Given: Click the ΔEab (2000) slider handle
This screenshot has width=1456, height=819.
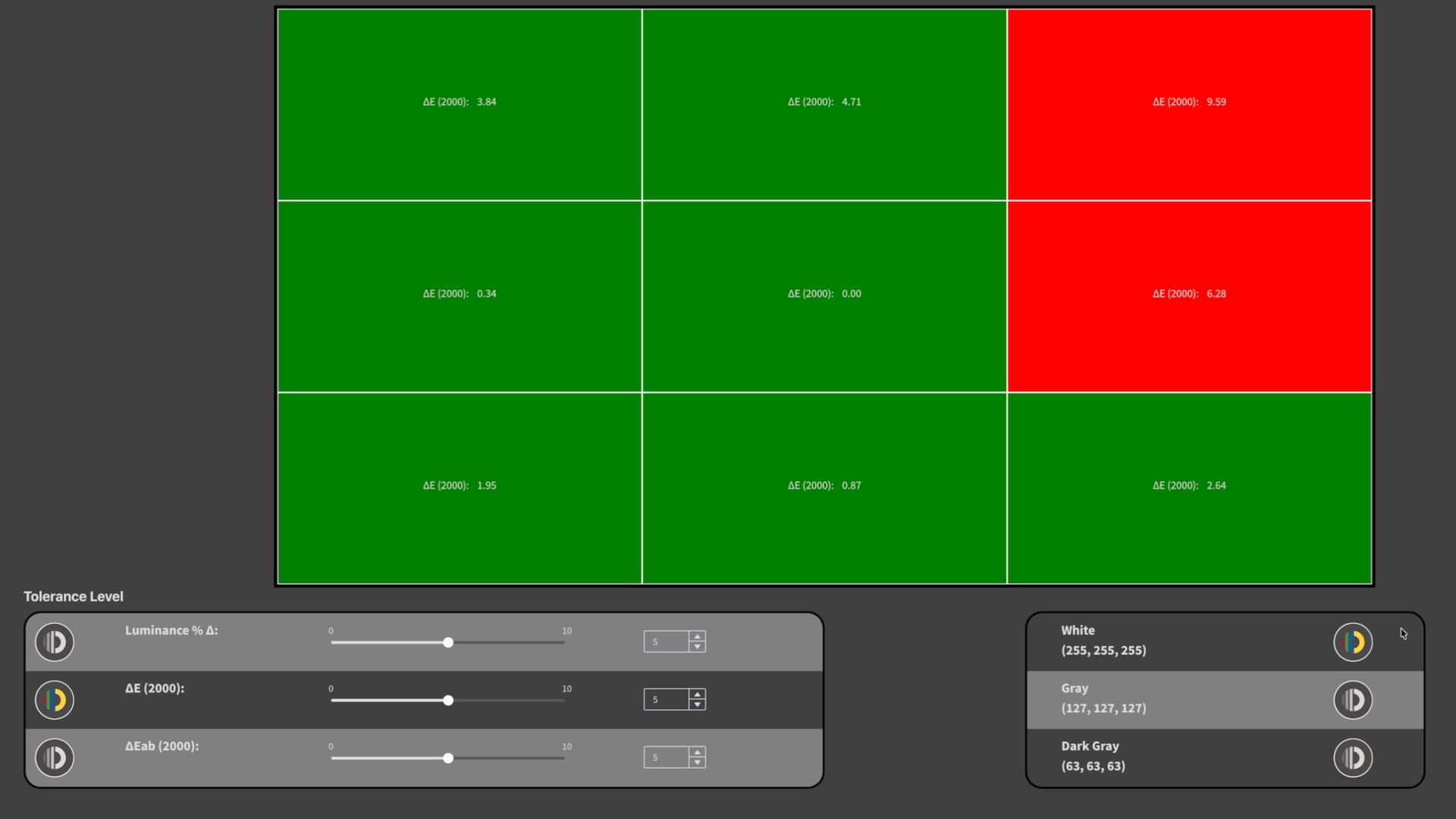Looking at the screenshot, I should click(x=448, y=758).
